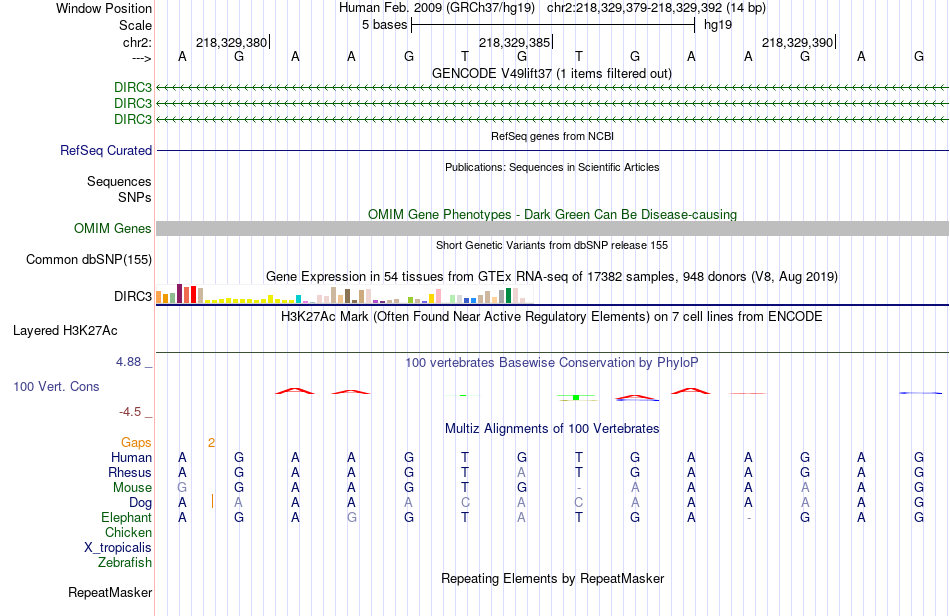Click the tallest maroon bar in GTEx chart
Image resolution: width=950 pixels, height=616 pixels.
pos(179,293)
